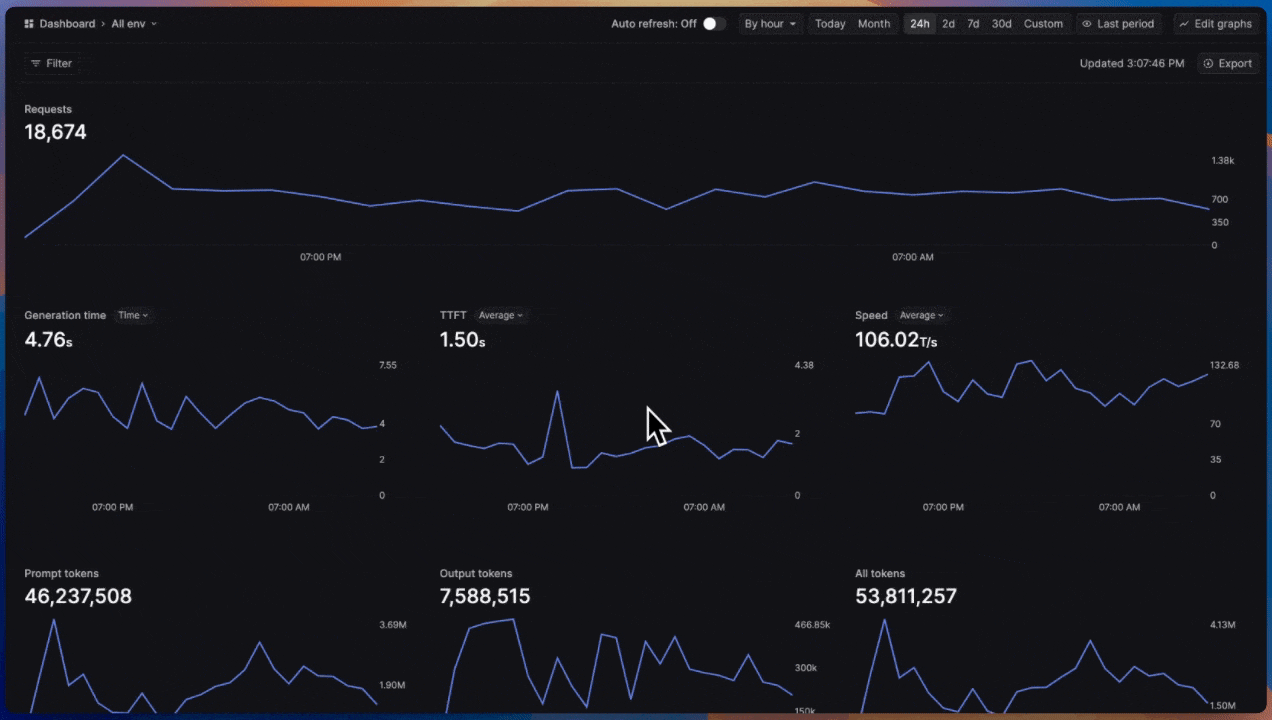Click the Speed chart title
The width and height of the screenshot is (1272, 720).
(x=871, y=315)
